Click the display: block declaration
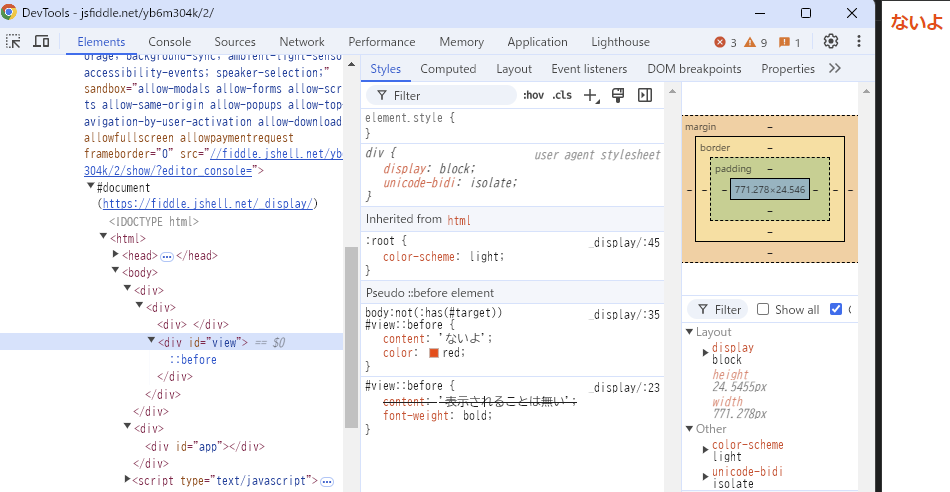The width and height of the screenshot is (950, 492). [x=430, y=168]
